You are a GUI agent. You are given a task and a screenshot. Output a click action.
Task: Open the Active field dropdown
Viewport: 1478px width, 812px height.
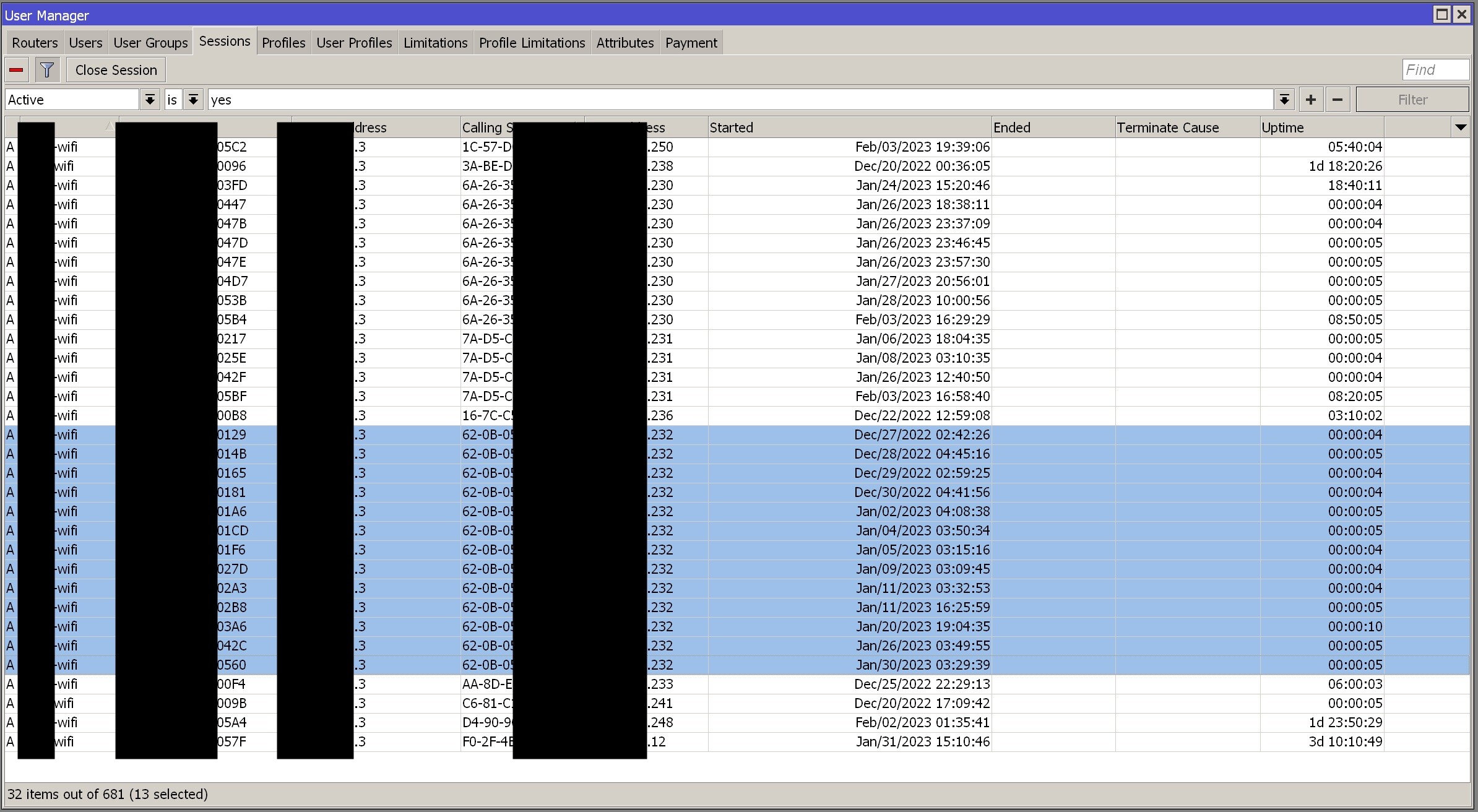(x=150, y=100)
